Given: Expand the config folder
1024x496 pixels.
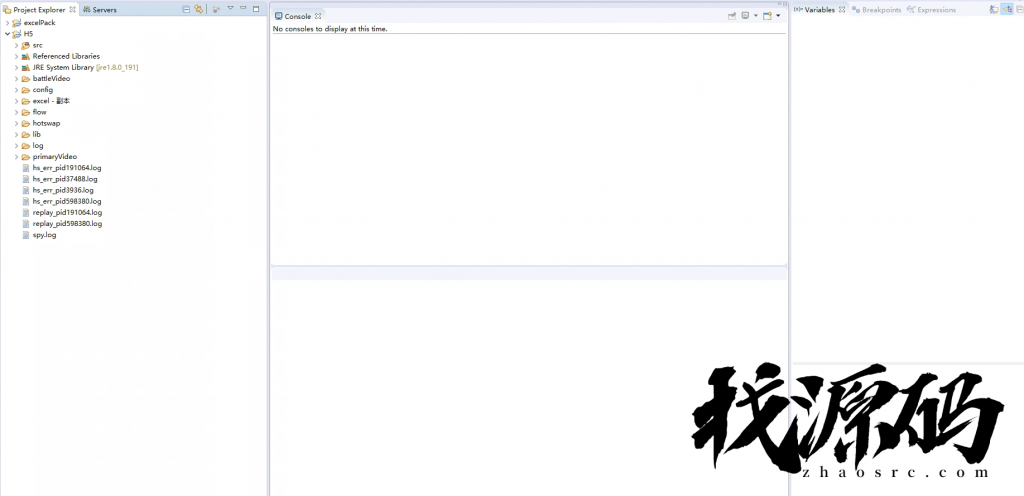Looking at the screenshot, I should [16, 89].
